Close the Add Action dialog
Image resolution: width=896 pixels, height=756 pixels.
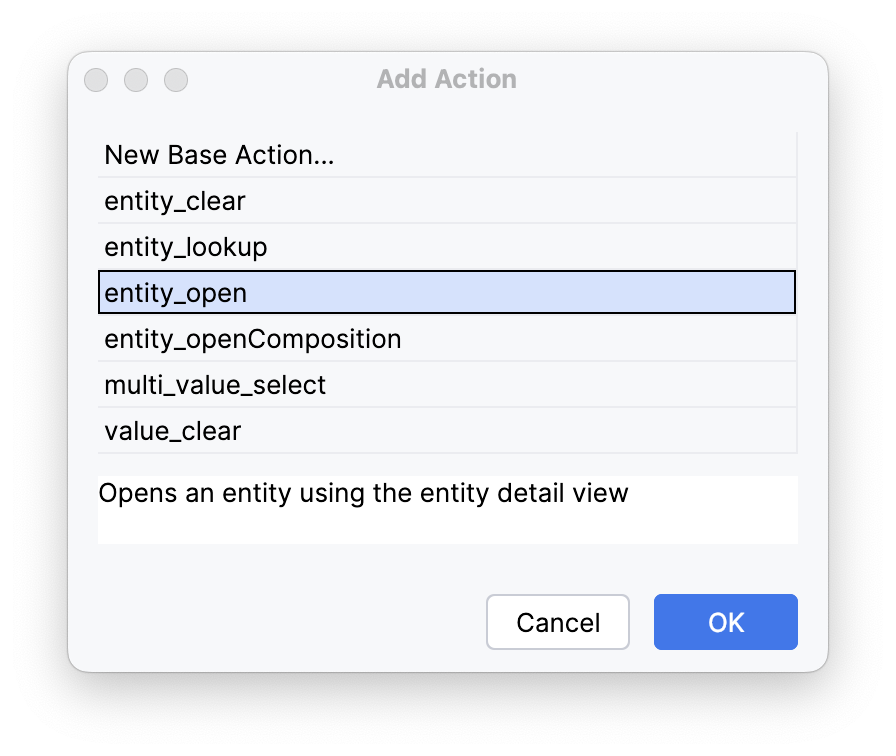tap(96, 80)
